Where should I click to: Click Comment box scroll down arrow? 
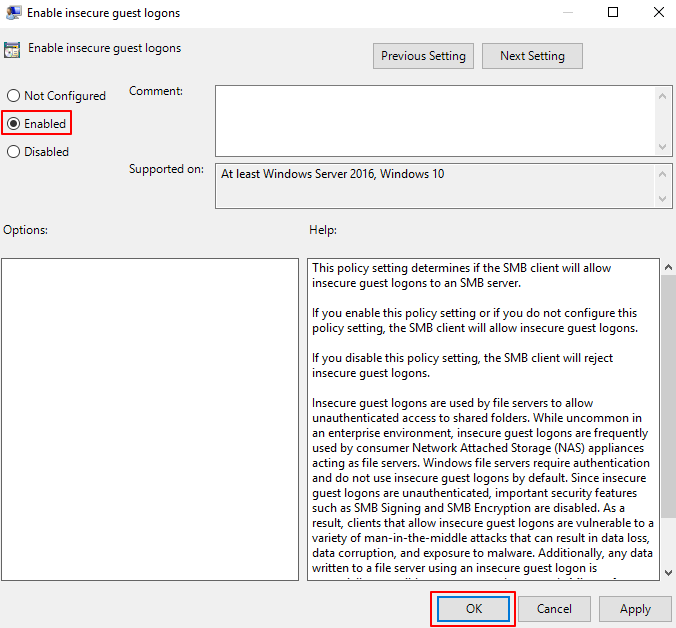pyautogui.click(x=663, y=147)
